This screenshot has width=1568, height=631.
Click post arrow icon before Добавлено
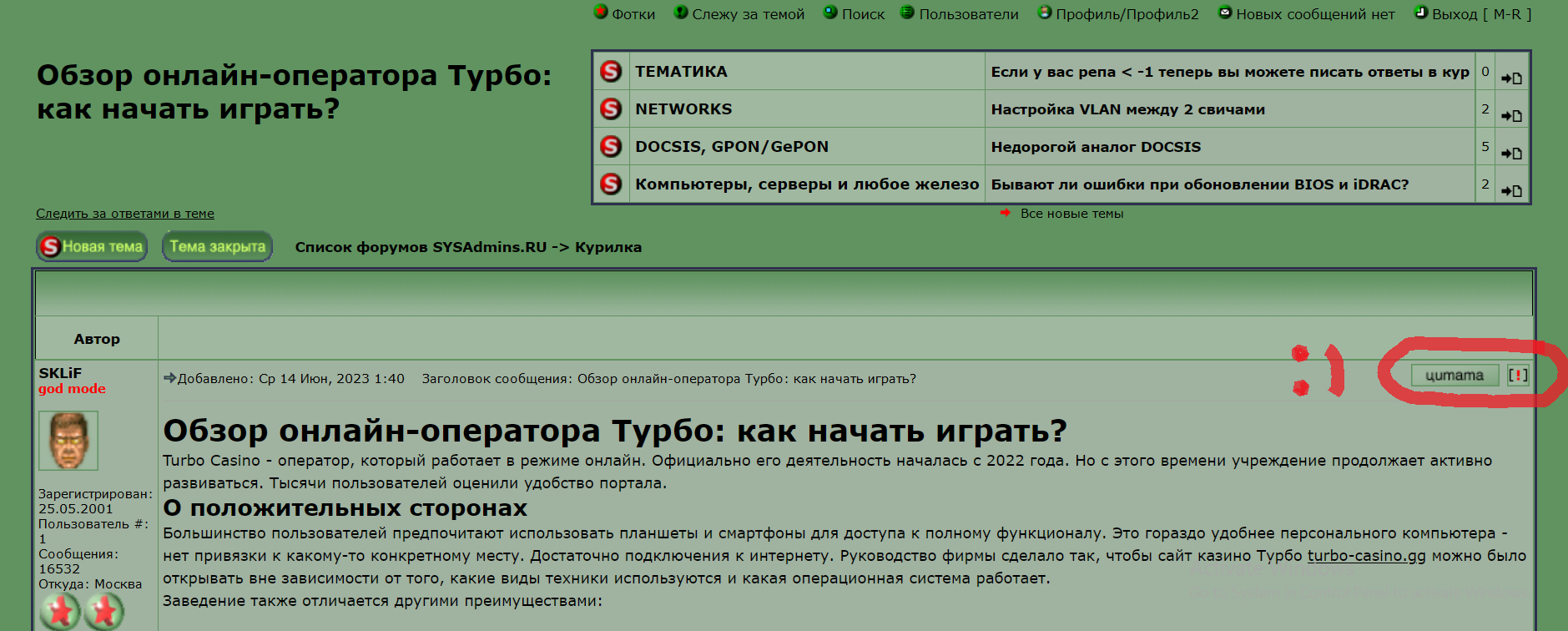click(169, 378)
